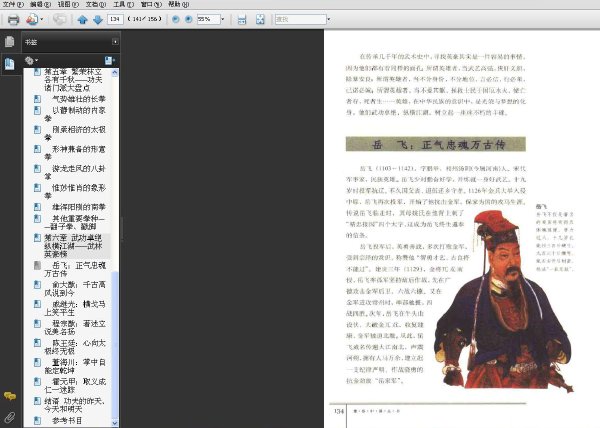
Task: Open the 视图 menu
Action: 68,4
